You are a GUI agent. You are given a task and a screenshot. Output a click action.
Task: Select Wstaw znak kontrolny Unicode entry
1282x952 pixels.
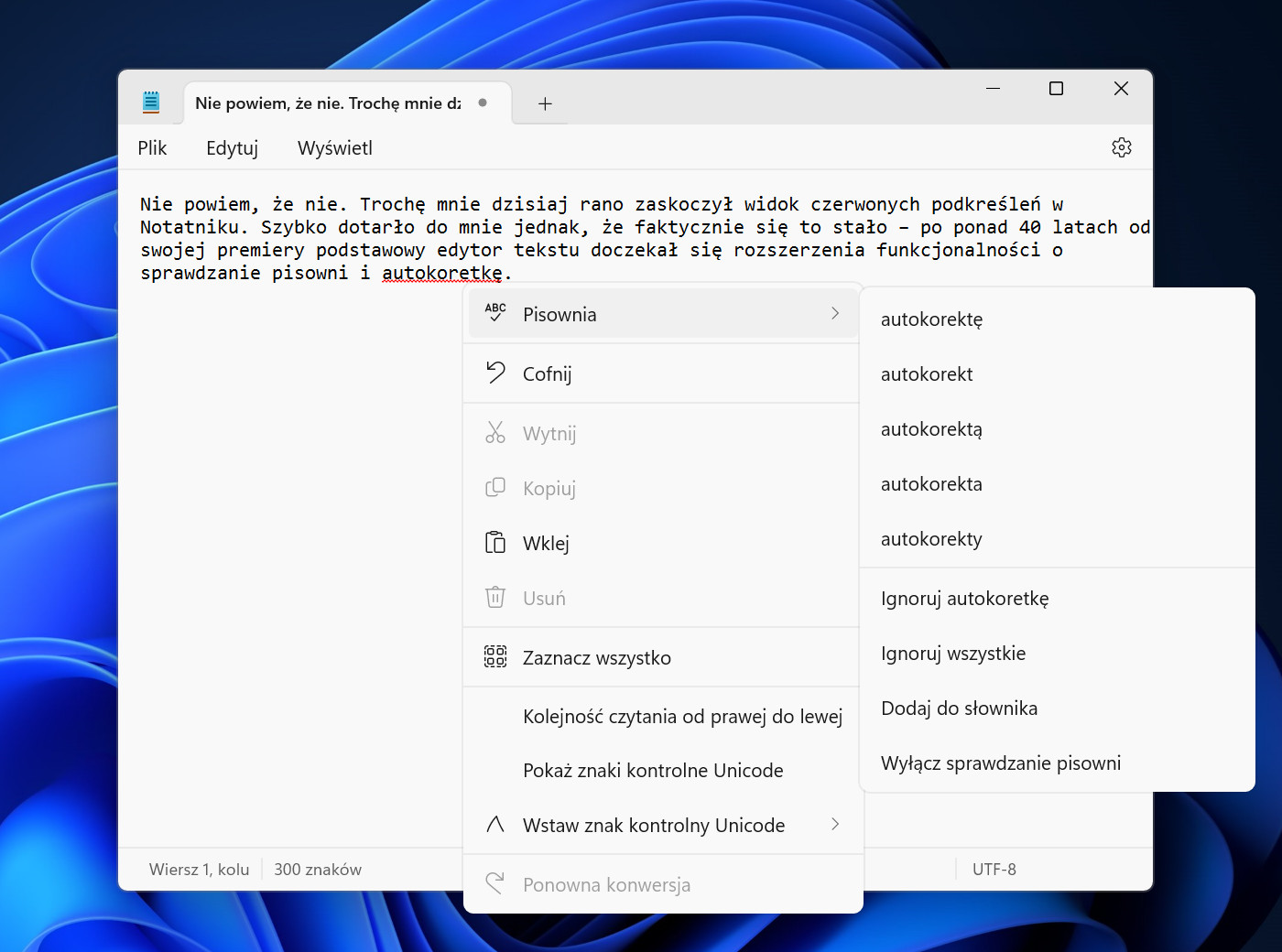(663, 825)
